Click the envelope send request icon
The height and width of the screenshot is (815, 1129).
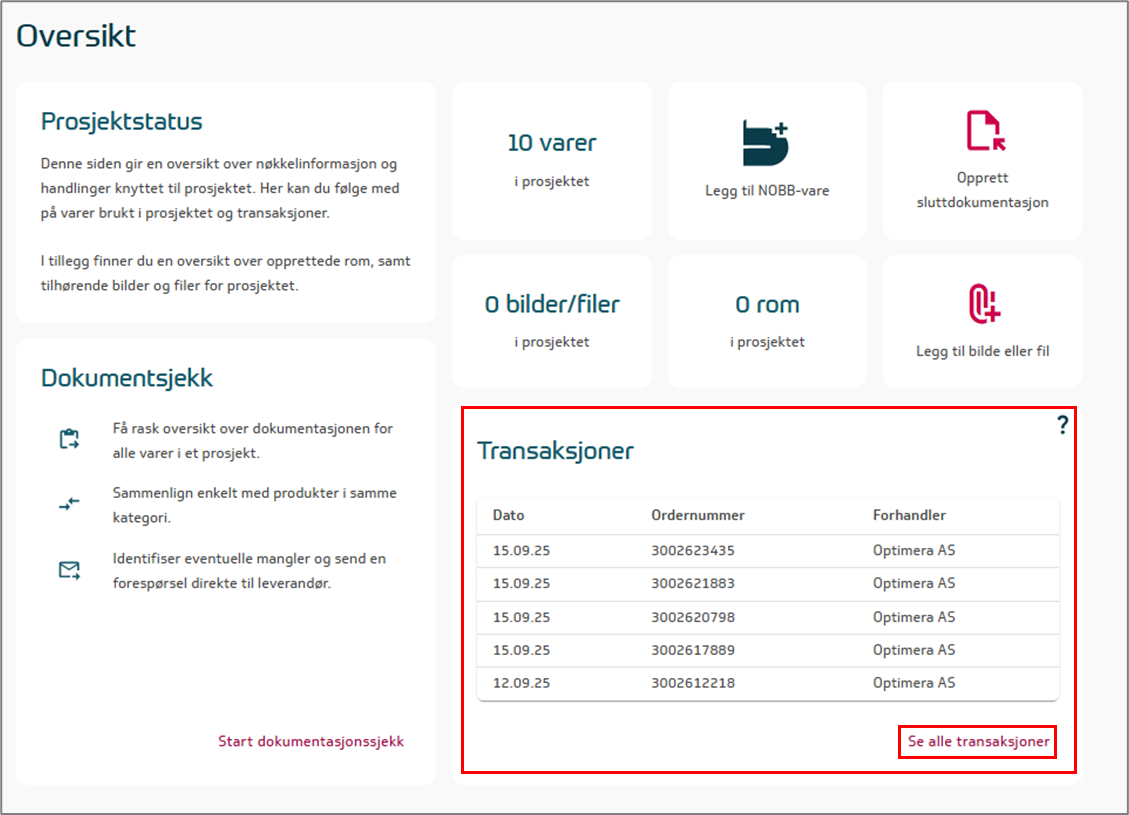tap(69, 571)
